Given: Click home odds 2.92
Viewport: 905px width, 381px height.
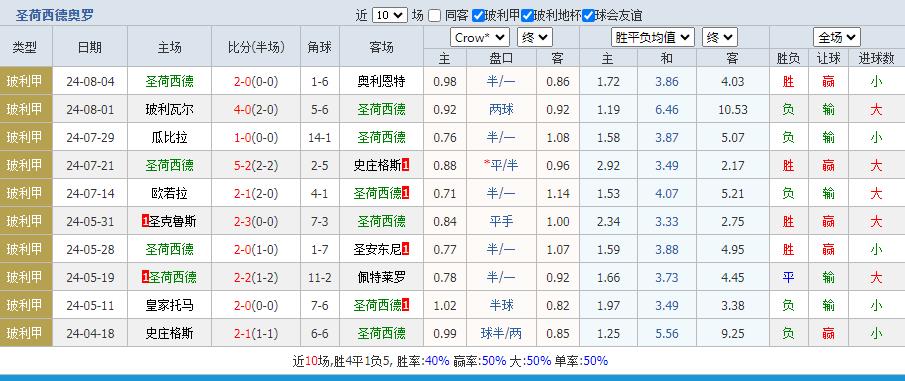Looking at the screenshot, I should pyautogui.click(x=609, y=166).
